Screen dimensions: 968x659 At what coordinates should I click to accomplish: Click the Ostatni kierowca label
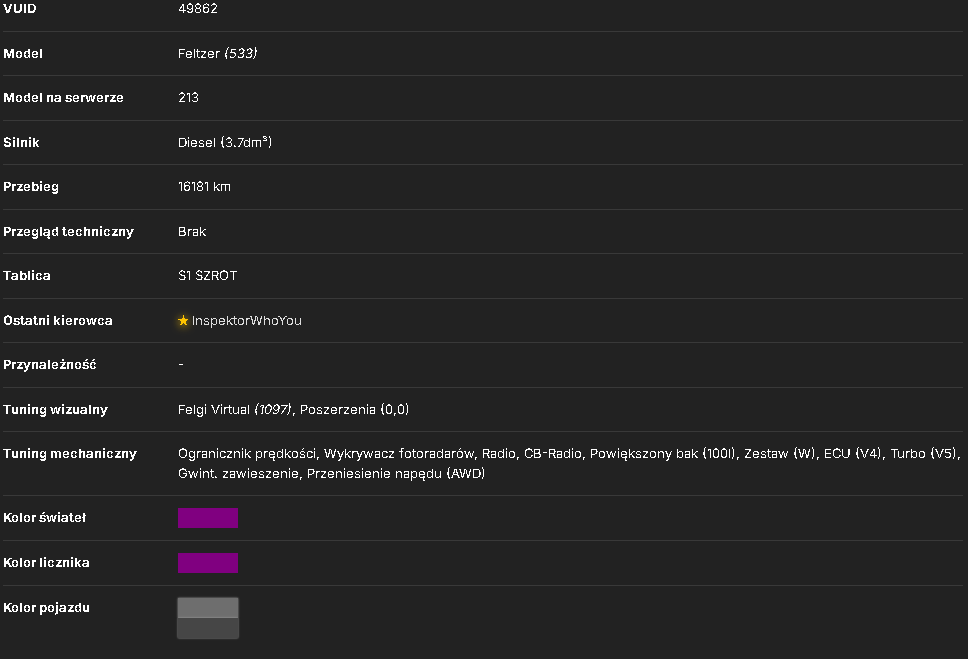click(58, 321)
